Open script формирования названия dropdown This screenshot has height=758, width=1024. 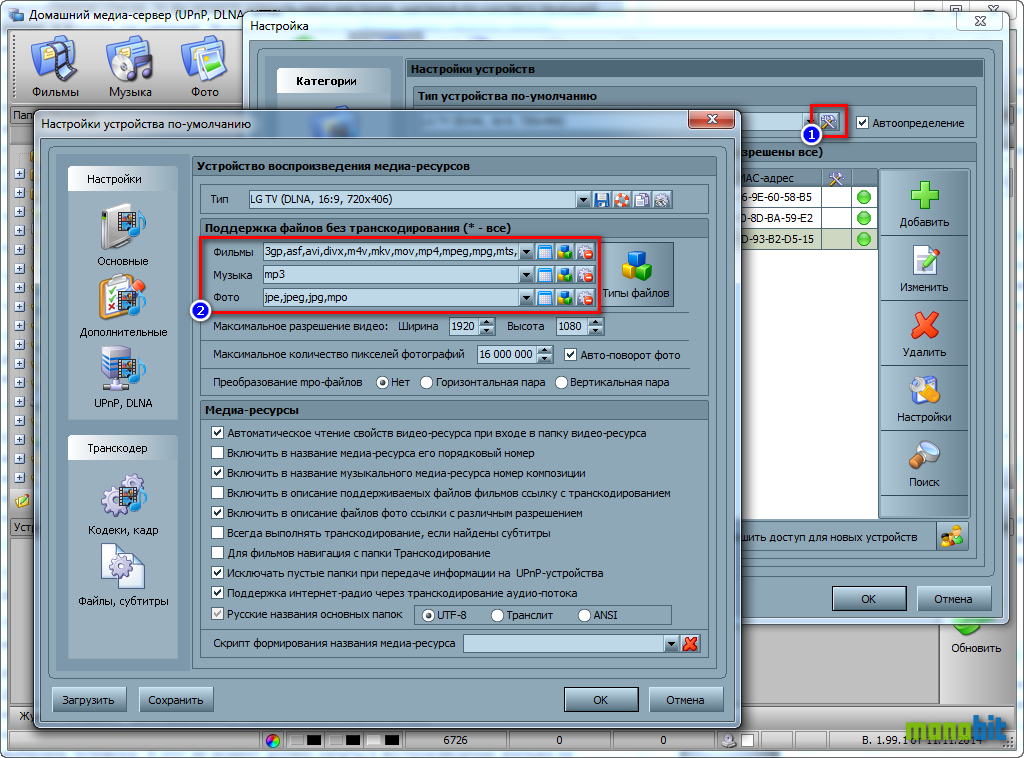coord(671,644)
